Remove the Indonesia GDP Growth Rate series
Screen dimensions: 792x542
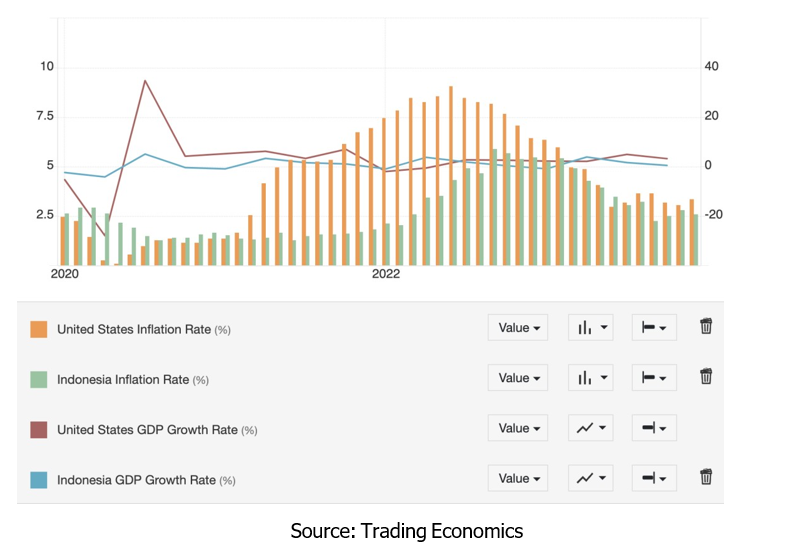(x=705, y=477)
